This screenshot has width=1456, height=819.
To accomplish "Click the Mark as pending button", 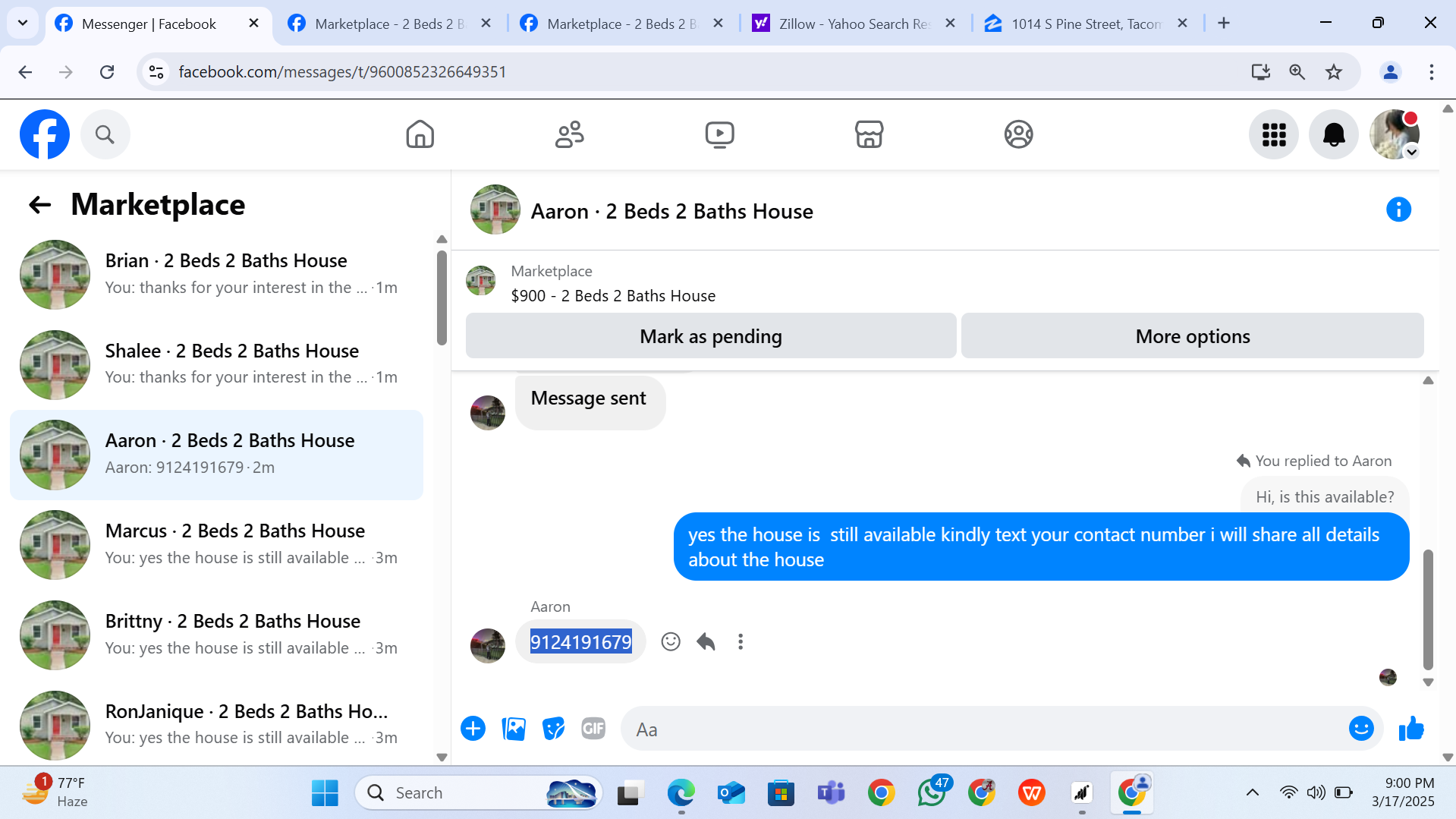I will (711, 335).
